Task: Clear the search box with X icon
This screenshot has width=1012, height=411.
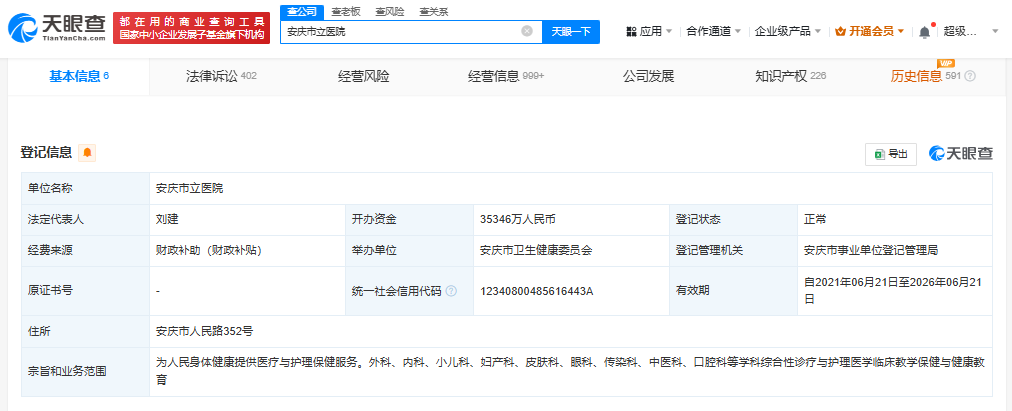Action: [x=527, y=31]
